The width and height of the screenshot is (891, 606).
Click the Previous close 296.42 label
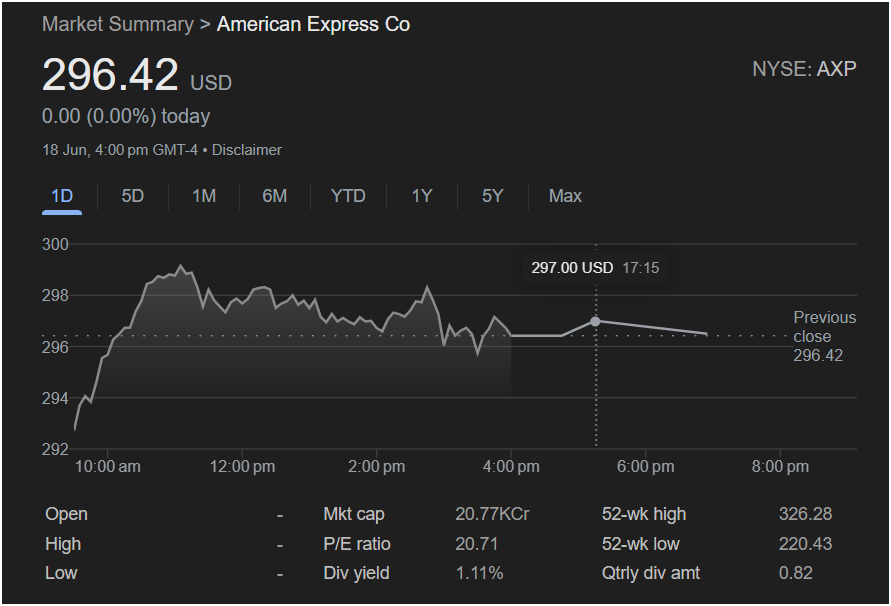click(825, 336)
